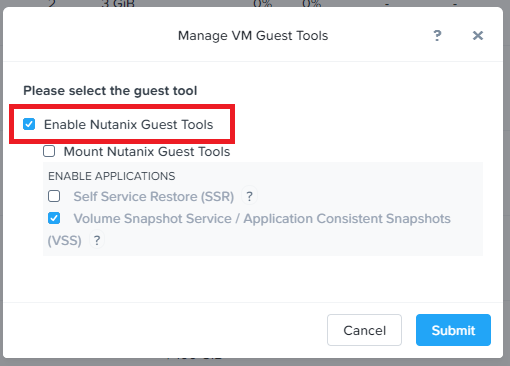Open the dialog help question mark icon
The height and width of the screenshot is (366, 510).
437,35
